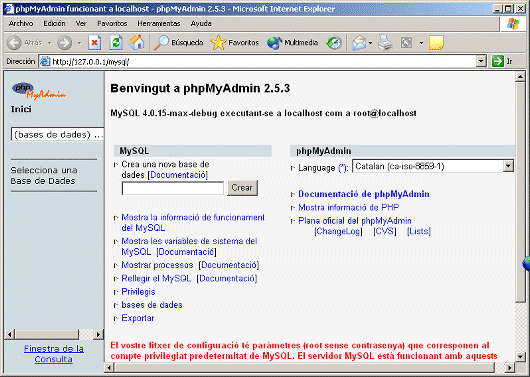
Task: Open the Búsqueda search tool
Action: pyautogui.click(x=178, y=43)
